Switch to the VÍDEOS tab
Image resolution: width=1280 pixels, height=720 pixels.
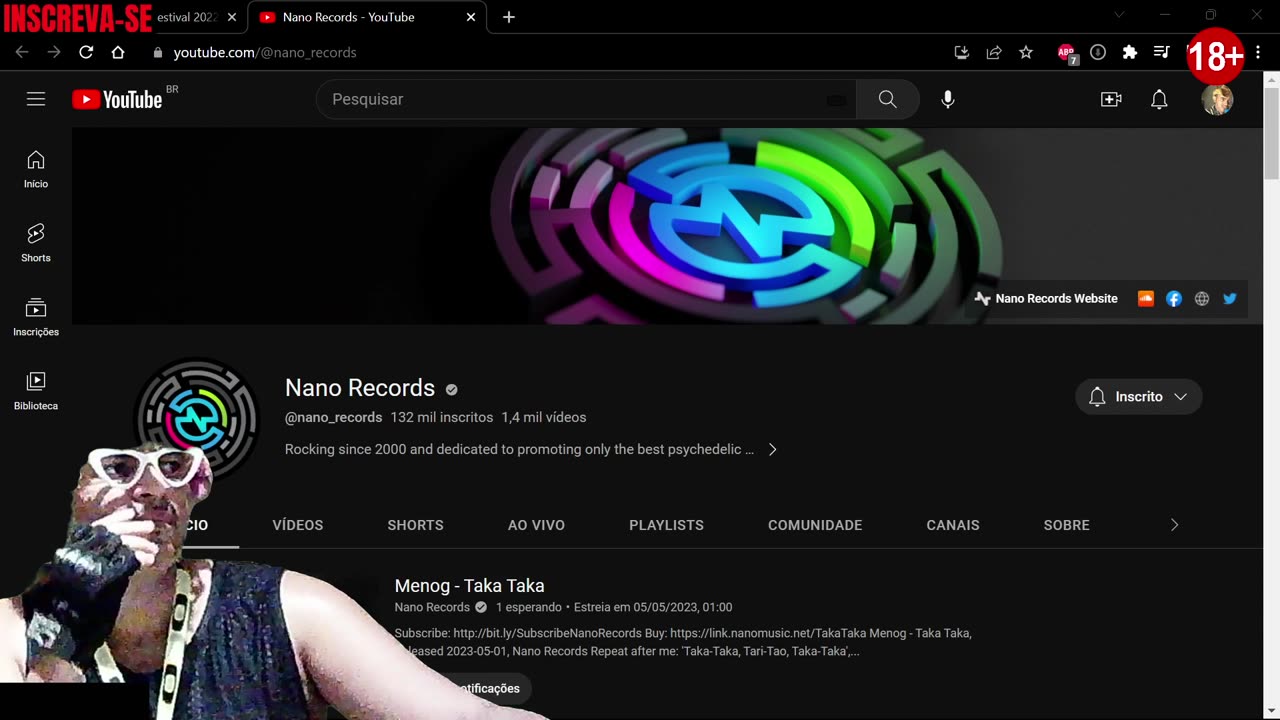coord(298,525)
